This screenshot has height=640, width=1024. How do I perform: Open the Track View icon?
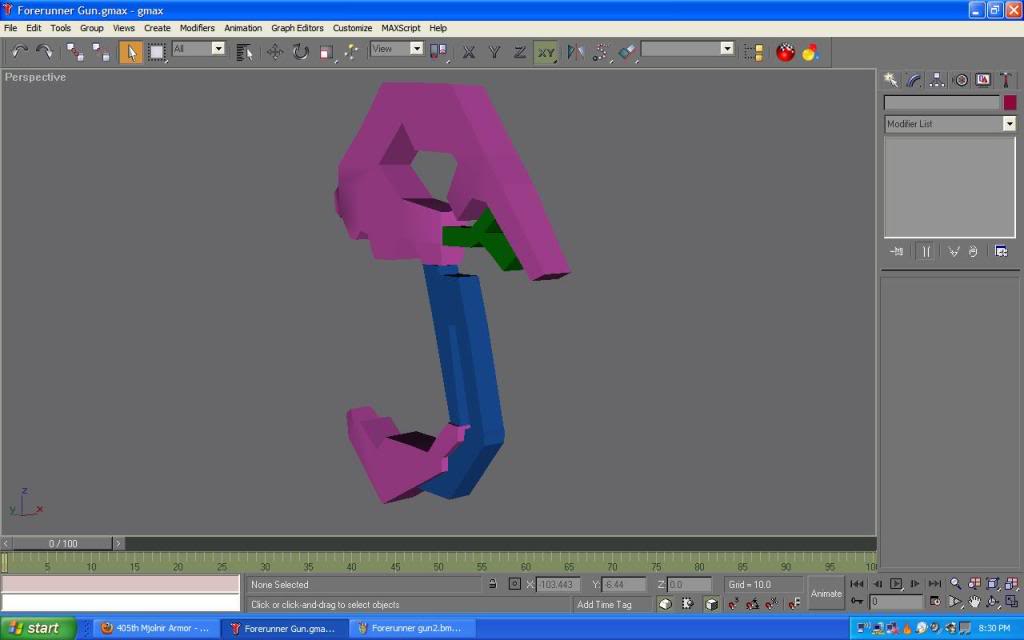tap(754, 52)
